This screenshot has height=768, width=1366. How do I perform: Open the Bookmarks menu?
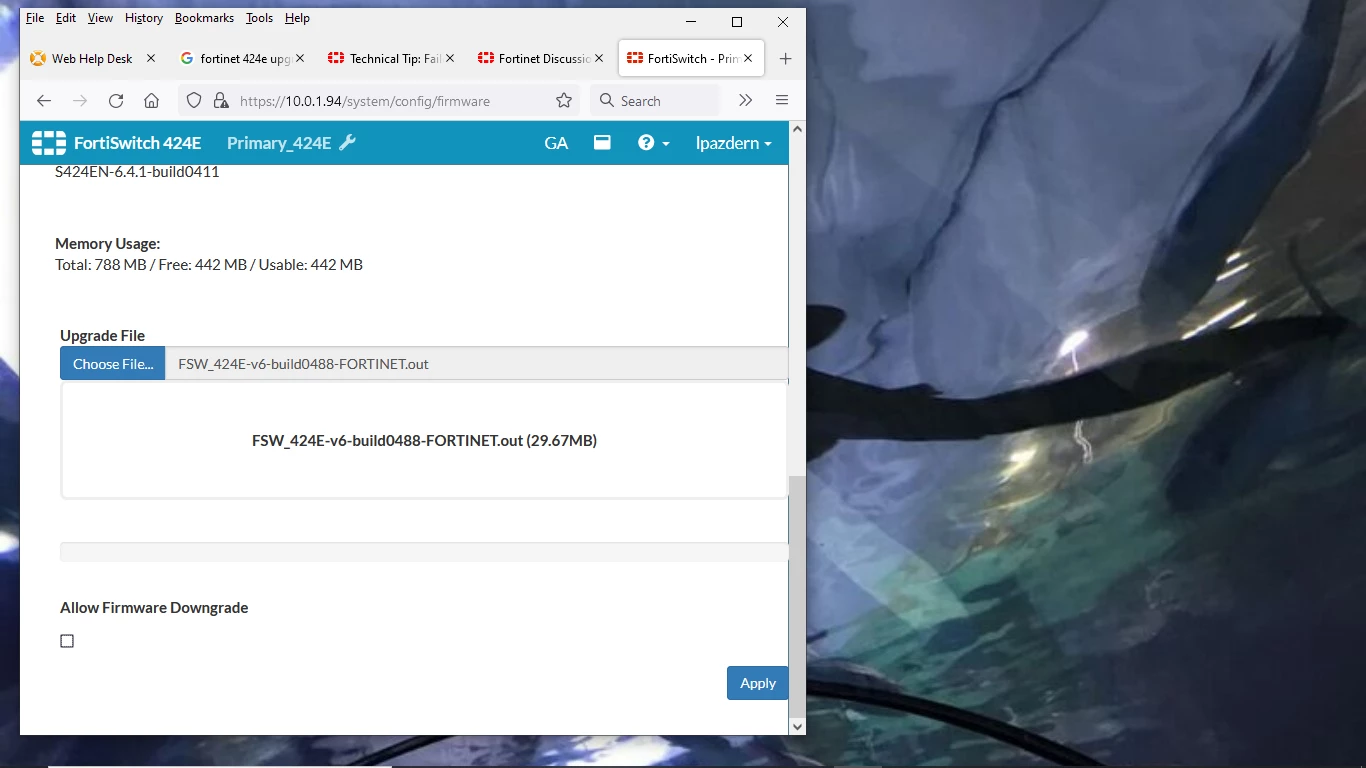click(204, 18)
